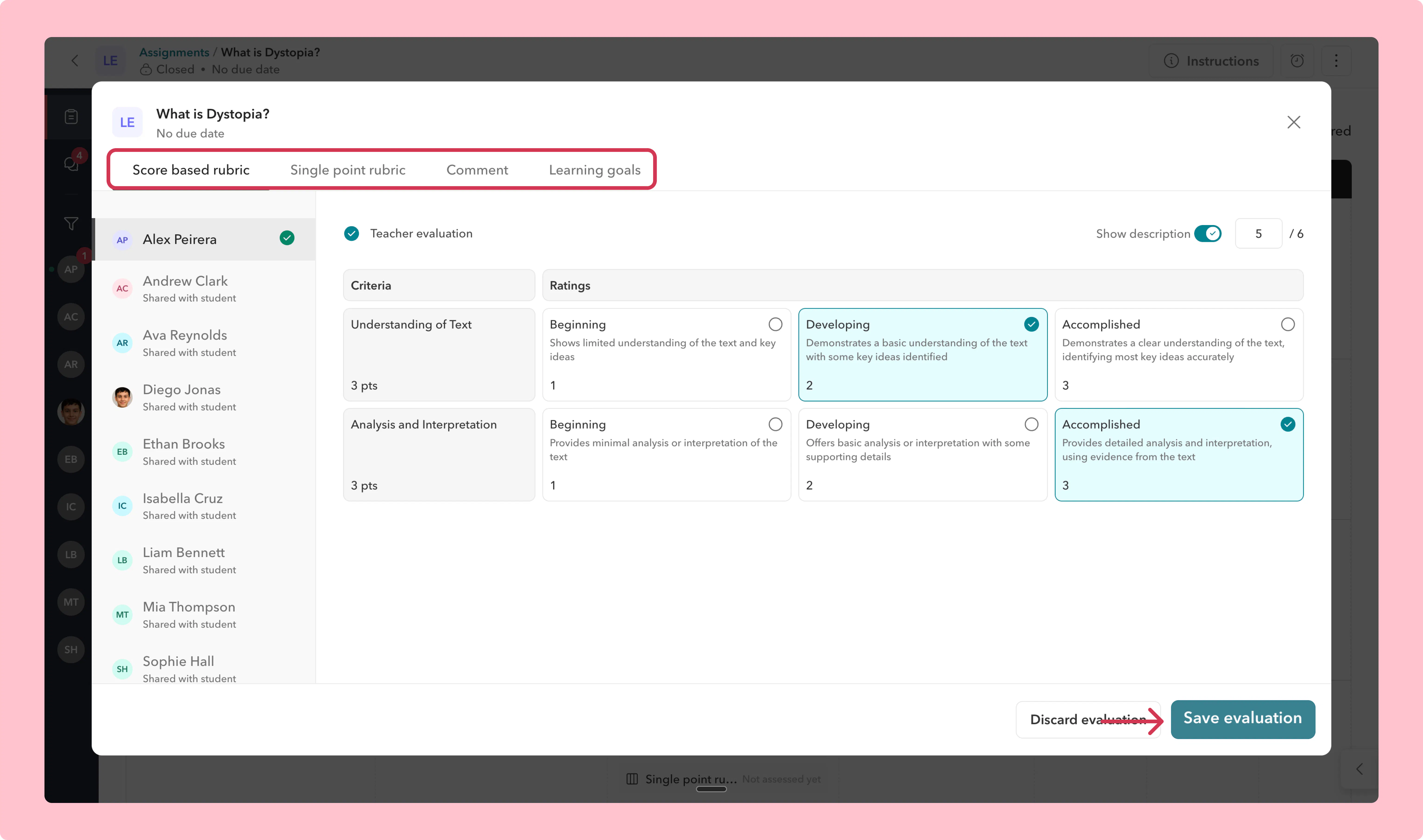Click the clock history icon
1423x840 pixels.
[x=1297, y=61]
